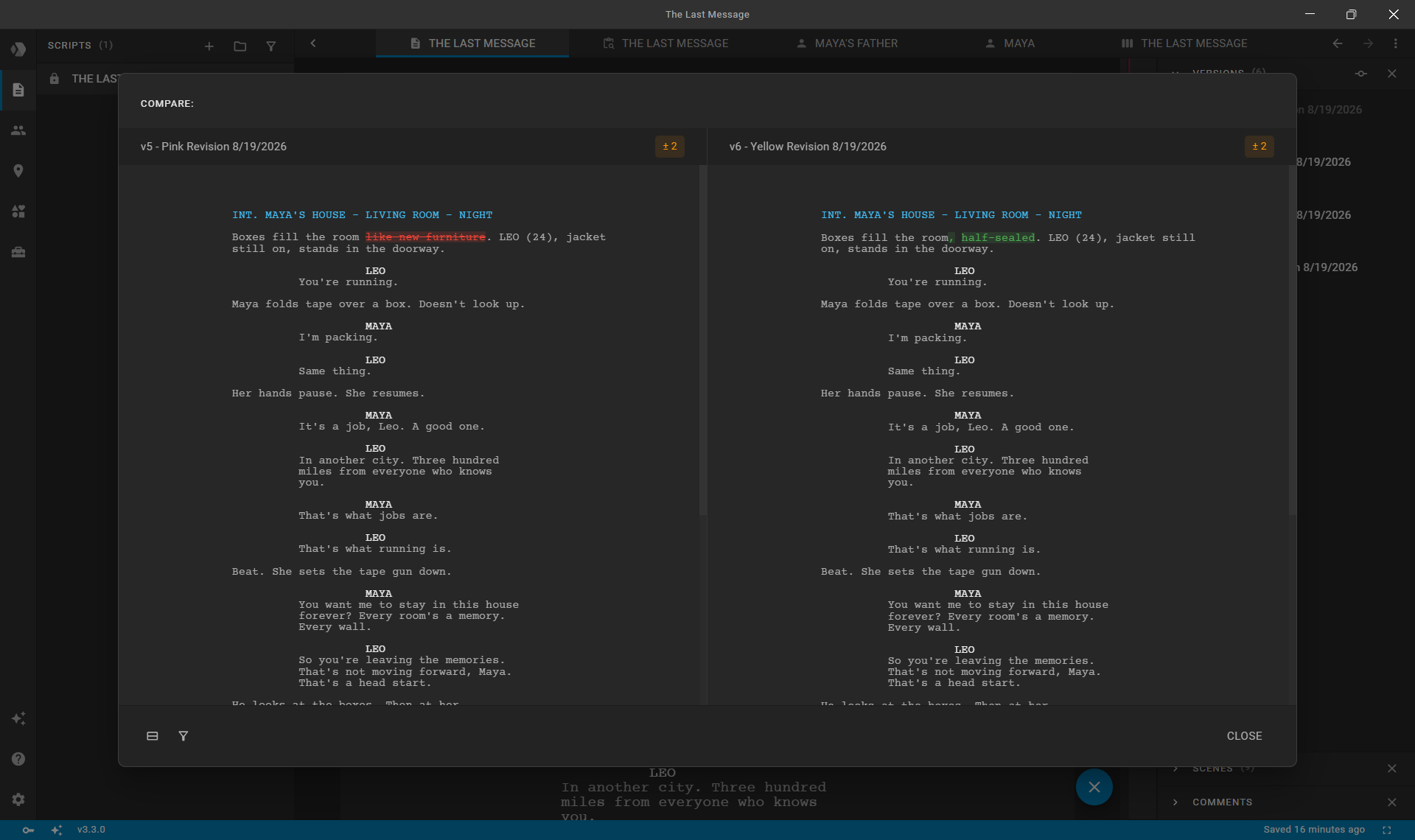
Task: Click the v3.3.0 version label
Action: (x=91, y=830)
